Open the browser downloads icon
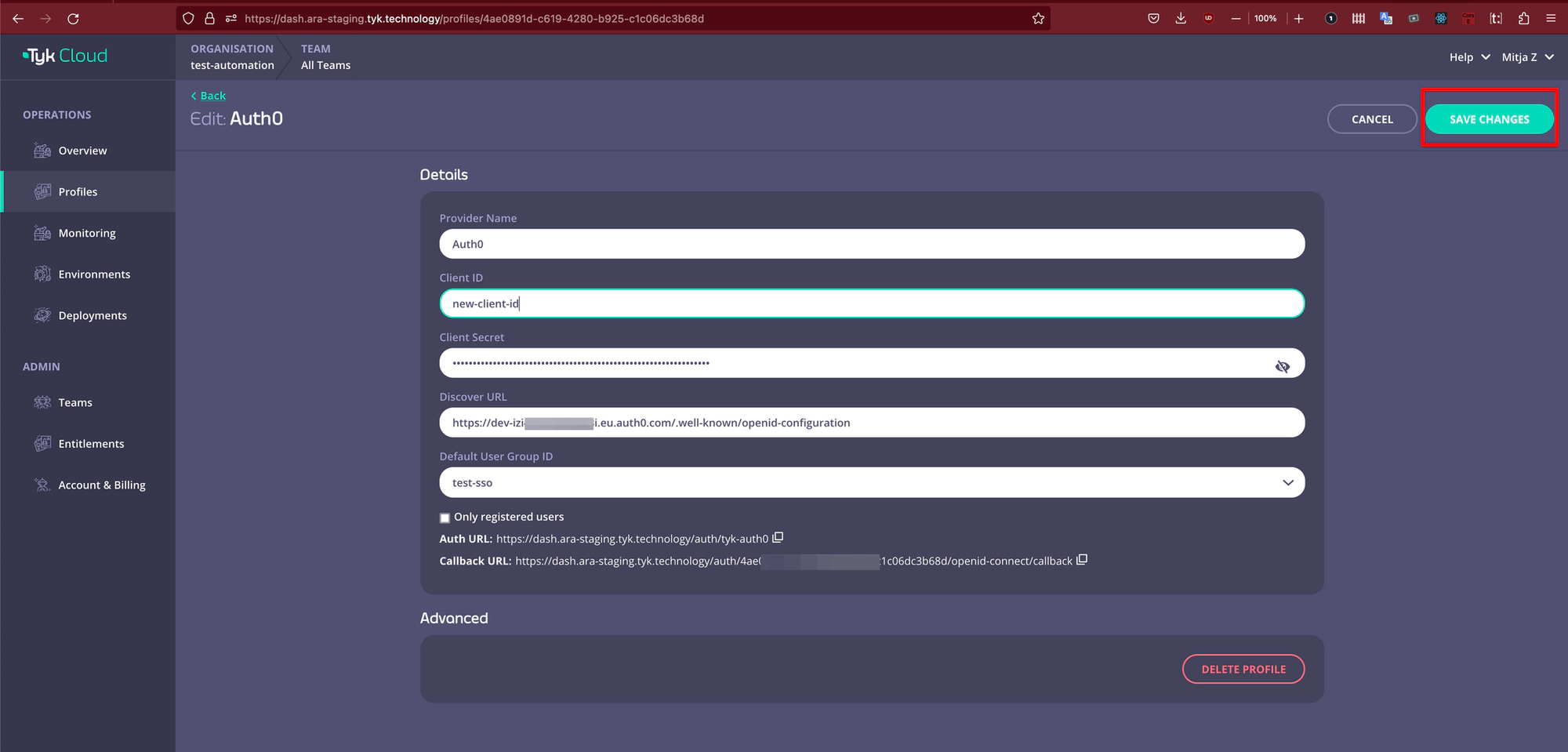The width and height of the screenshot is (1568, 752). [1181, 18]
